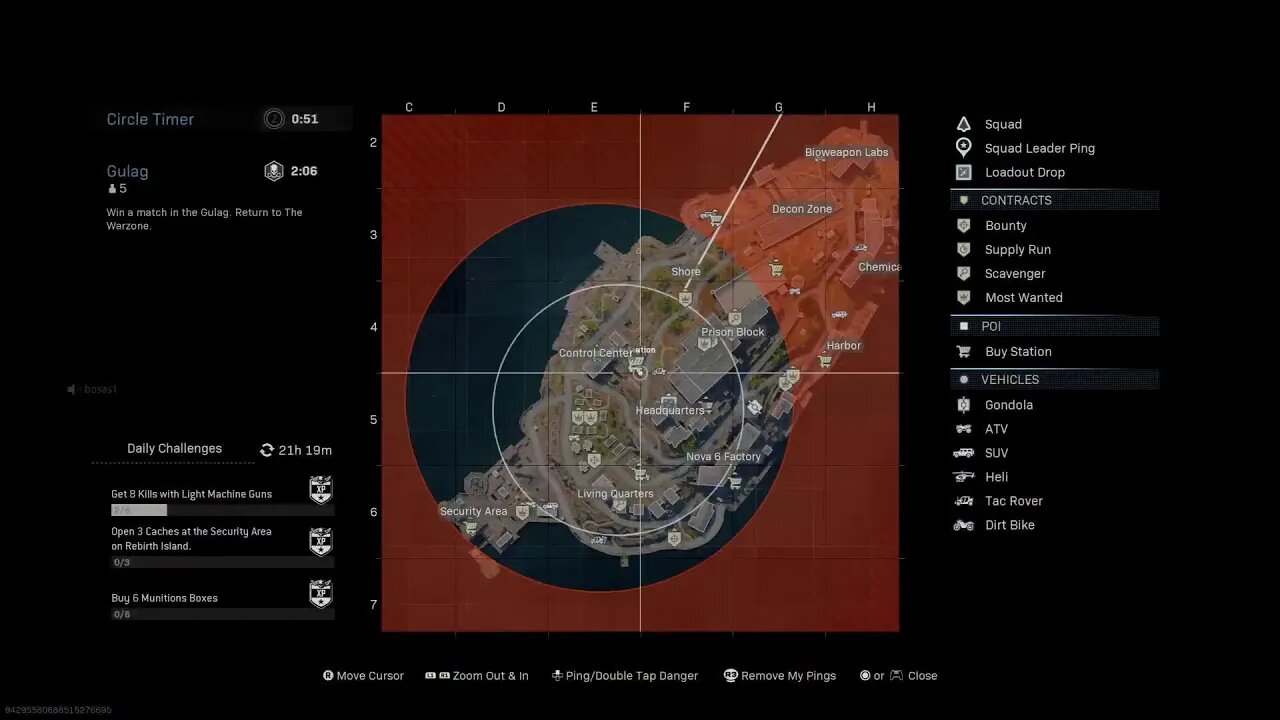
Task: Click Remove My Pings
Action: tap(780, 676)
